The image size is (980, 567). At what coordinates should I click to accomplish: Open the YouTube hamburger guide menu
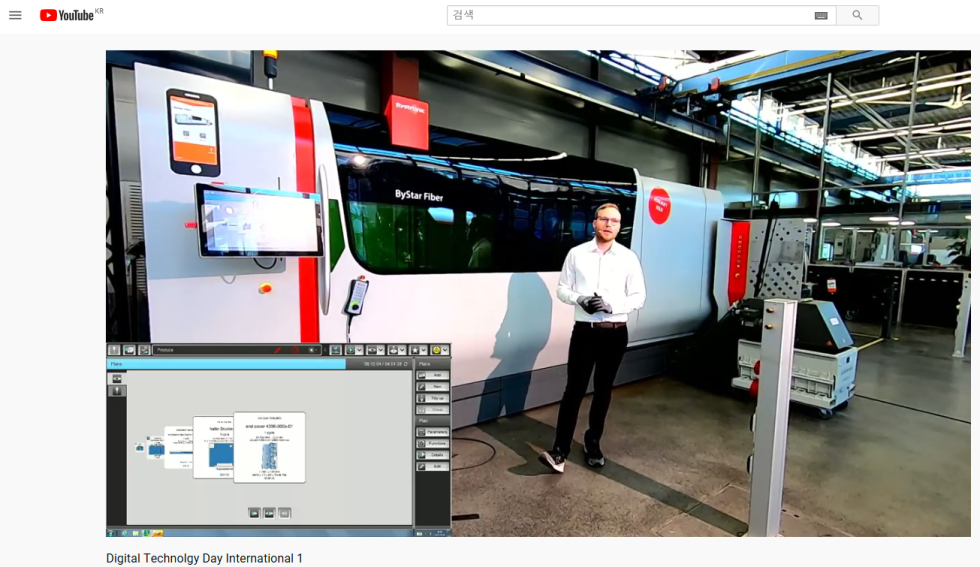pyautogui.click(x=15, y=15)
